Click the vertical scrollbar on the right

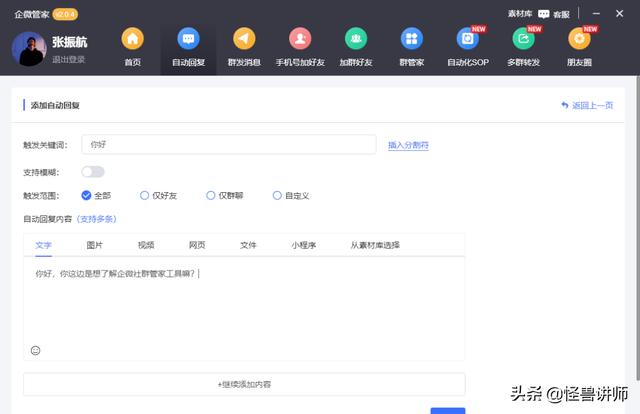638,229
